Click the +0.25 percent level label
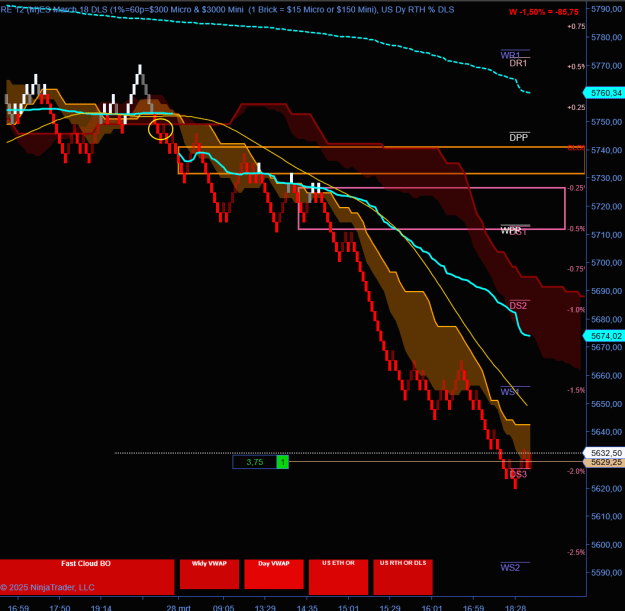This screenshot has width=625, height=611. (576, 107)
